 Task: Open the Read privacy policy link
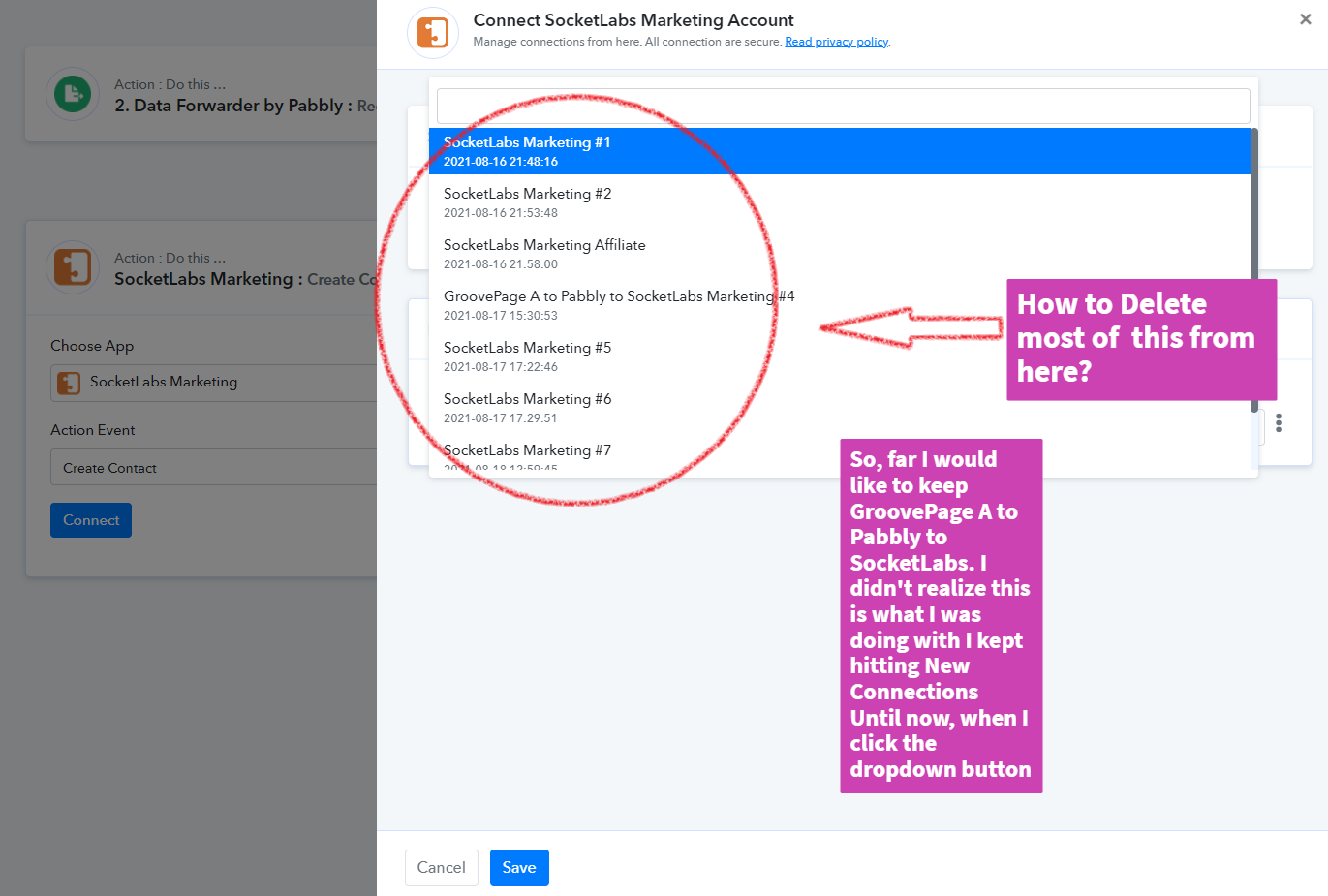pyautogui.click(x=837, y=42)
